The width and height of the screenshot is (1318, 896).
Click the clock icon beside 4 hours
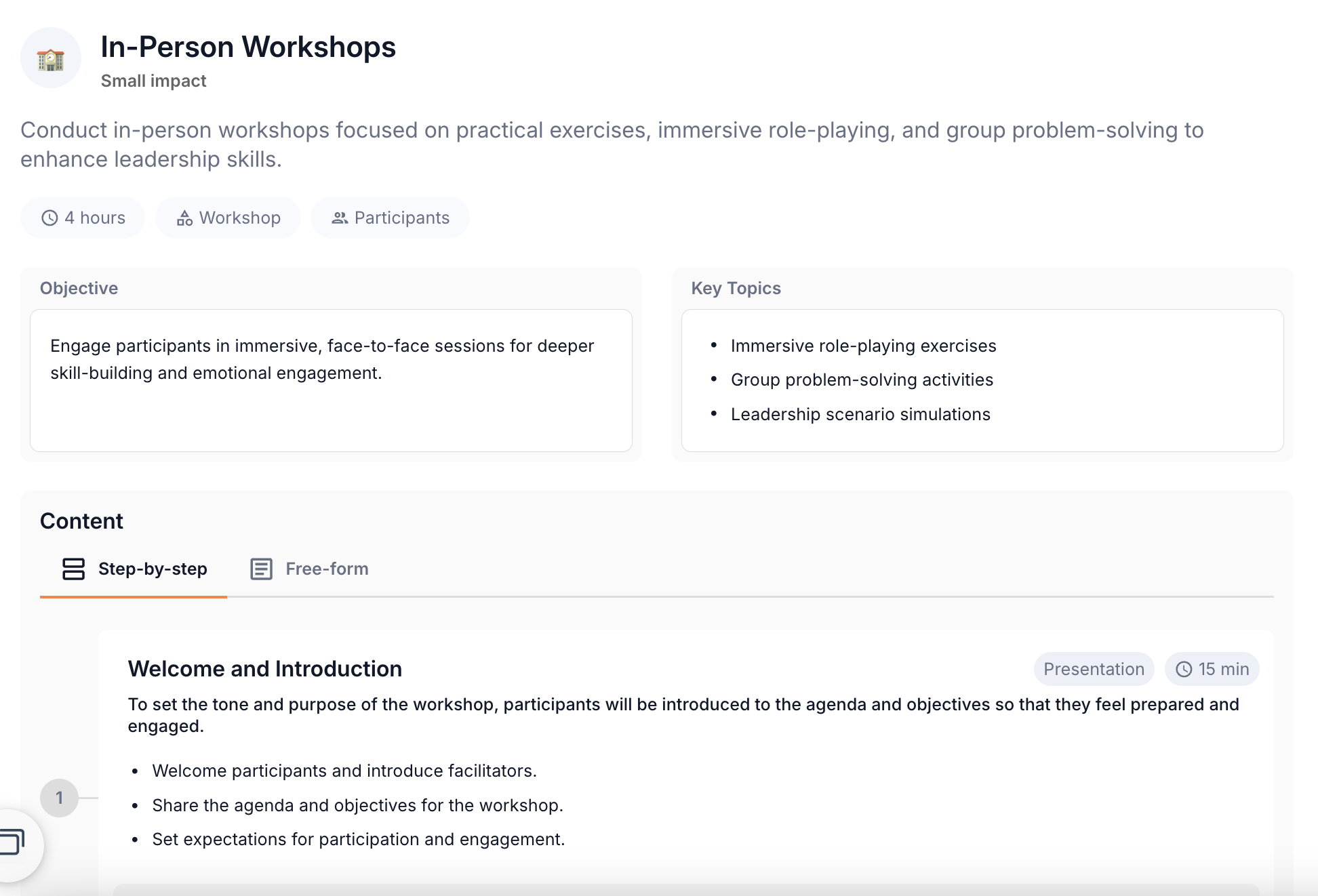coord(49,218)
